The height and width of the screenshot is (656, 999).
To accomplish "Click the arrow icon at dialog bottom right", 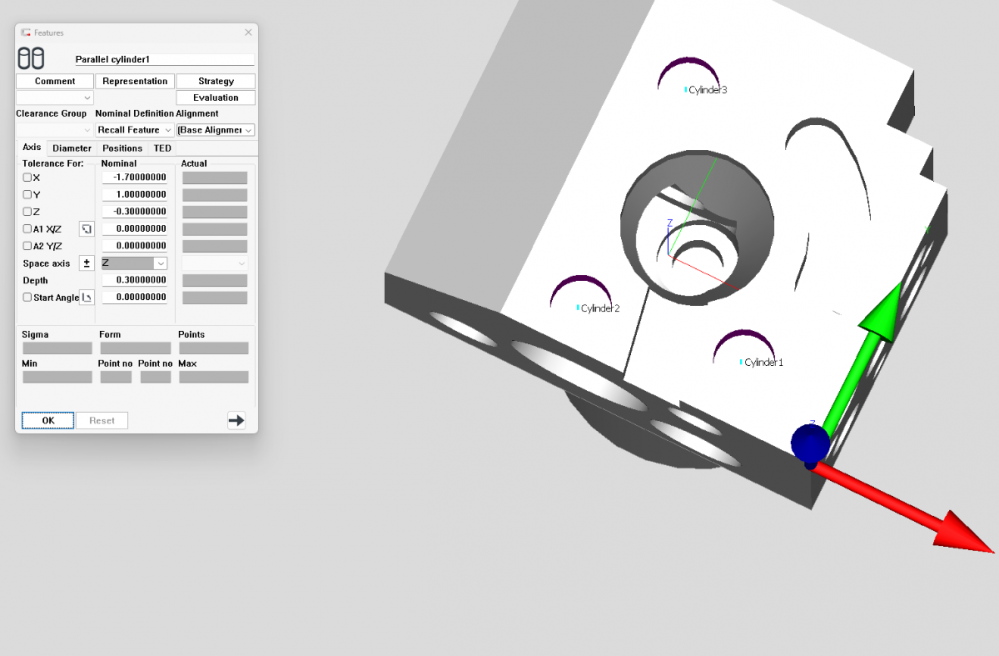I will coord(236,420).
